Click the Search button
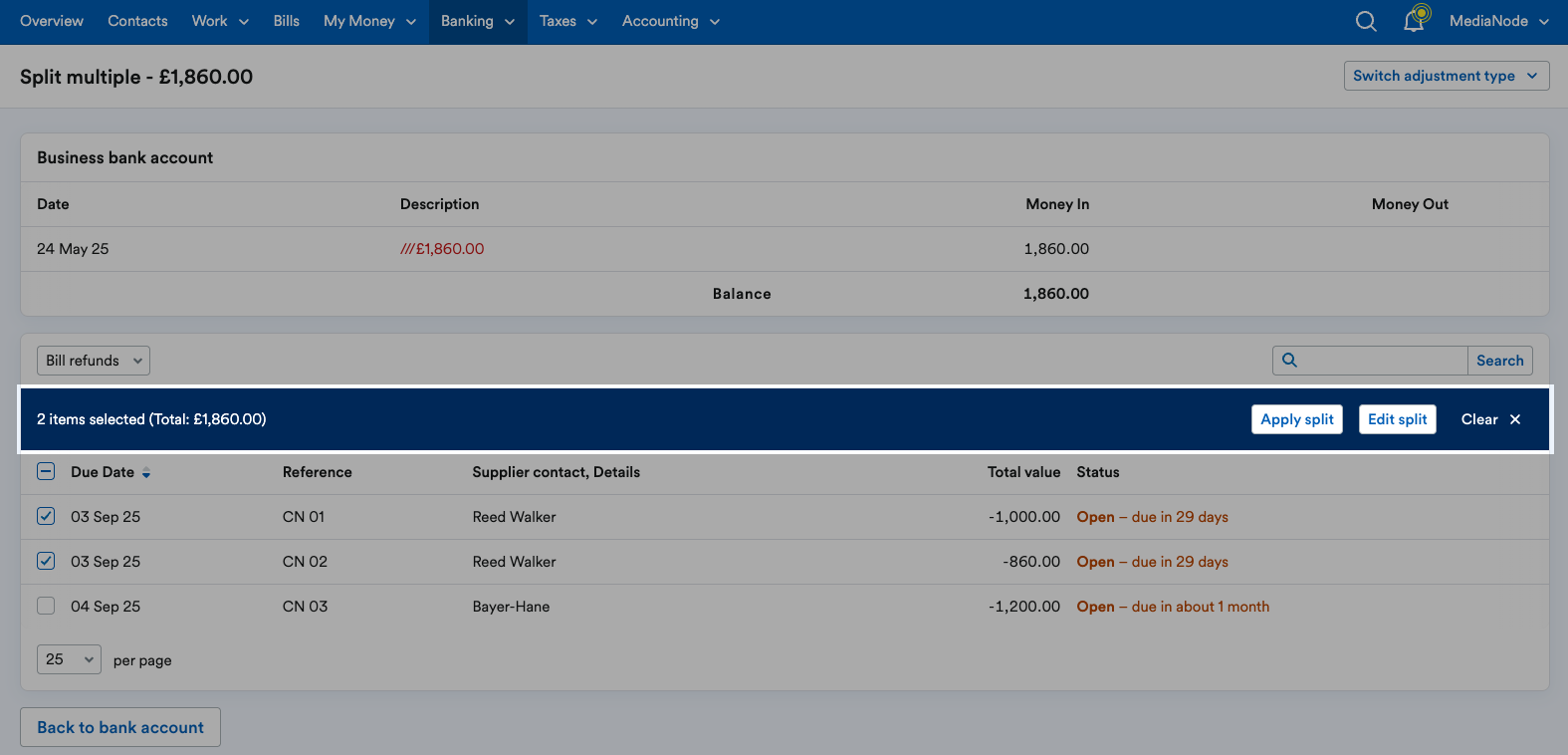 pyautogui.click(x=1500, y=361)
